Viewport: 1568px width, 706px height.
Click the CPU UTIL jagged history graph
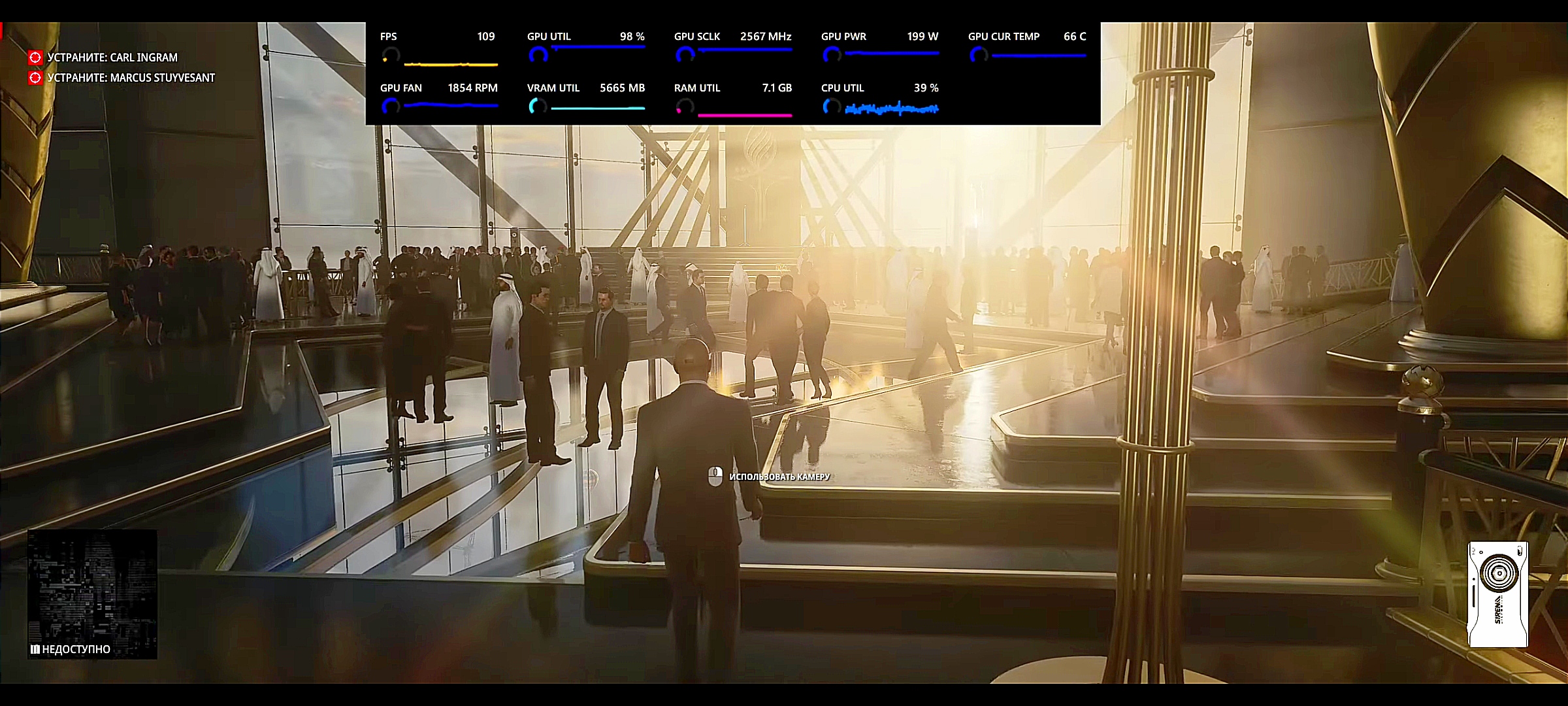coord(892,109)
